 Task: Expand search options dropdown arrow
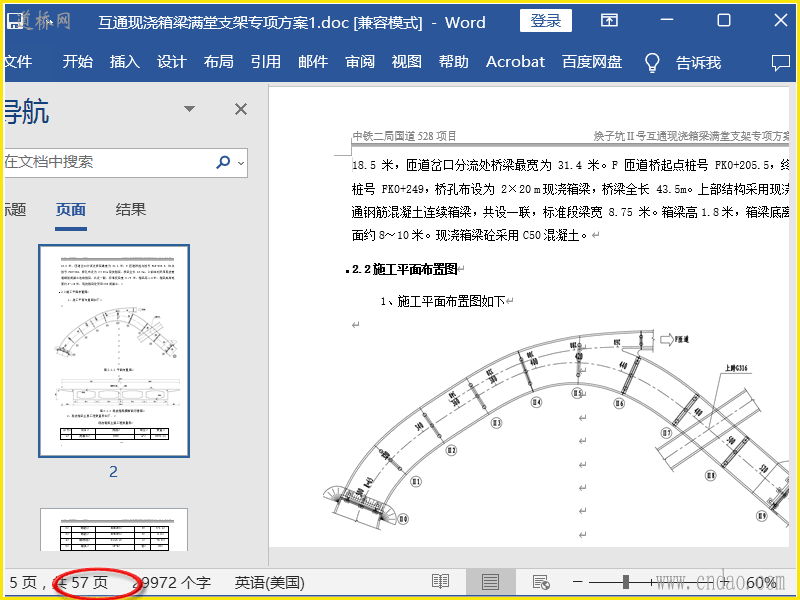click(241, 163)
